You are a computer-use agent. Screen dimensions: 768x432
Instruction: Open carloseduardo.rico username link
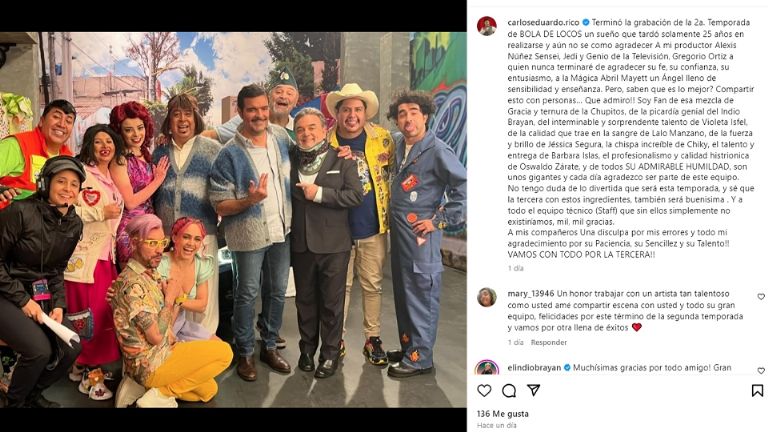pos(543,23)
